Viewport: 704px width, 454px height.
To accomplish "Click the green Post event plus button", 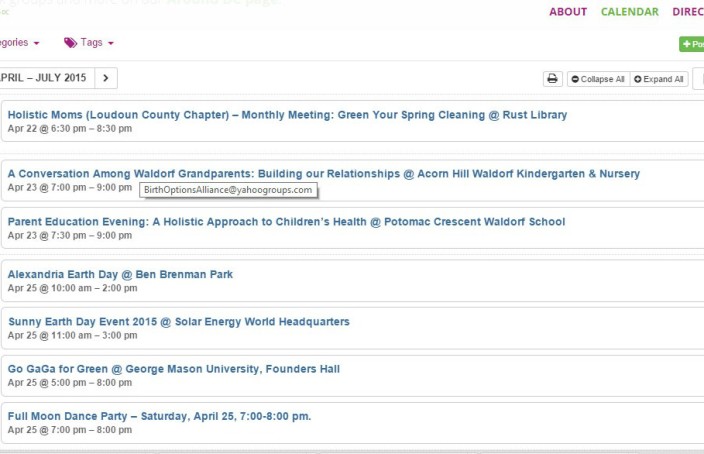I will tap(692, 44).
